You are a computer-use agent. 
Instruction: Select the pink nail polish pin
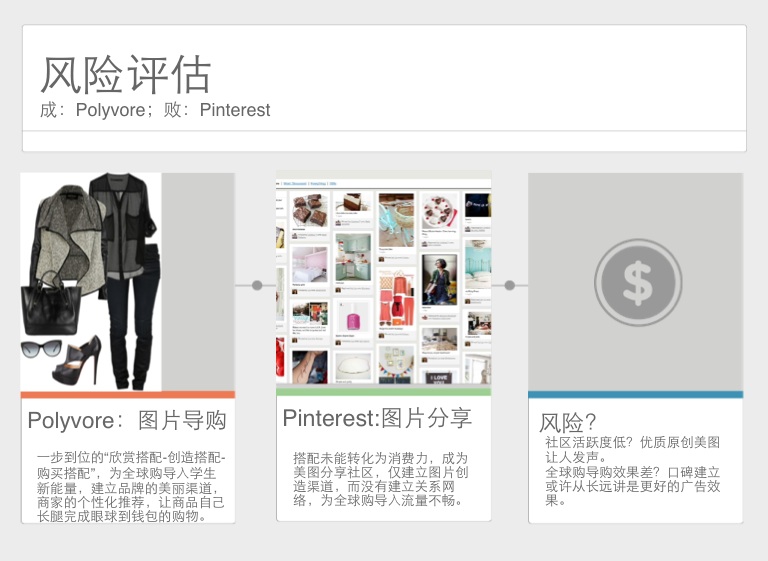point(352,315)
